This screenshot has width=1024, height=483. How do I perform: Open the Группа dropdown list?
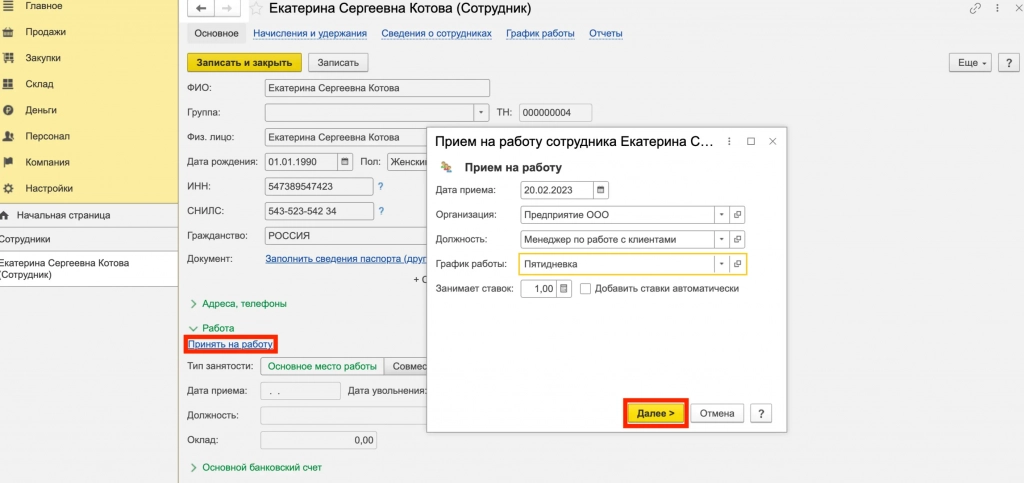point(481,112)
